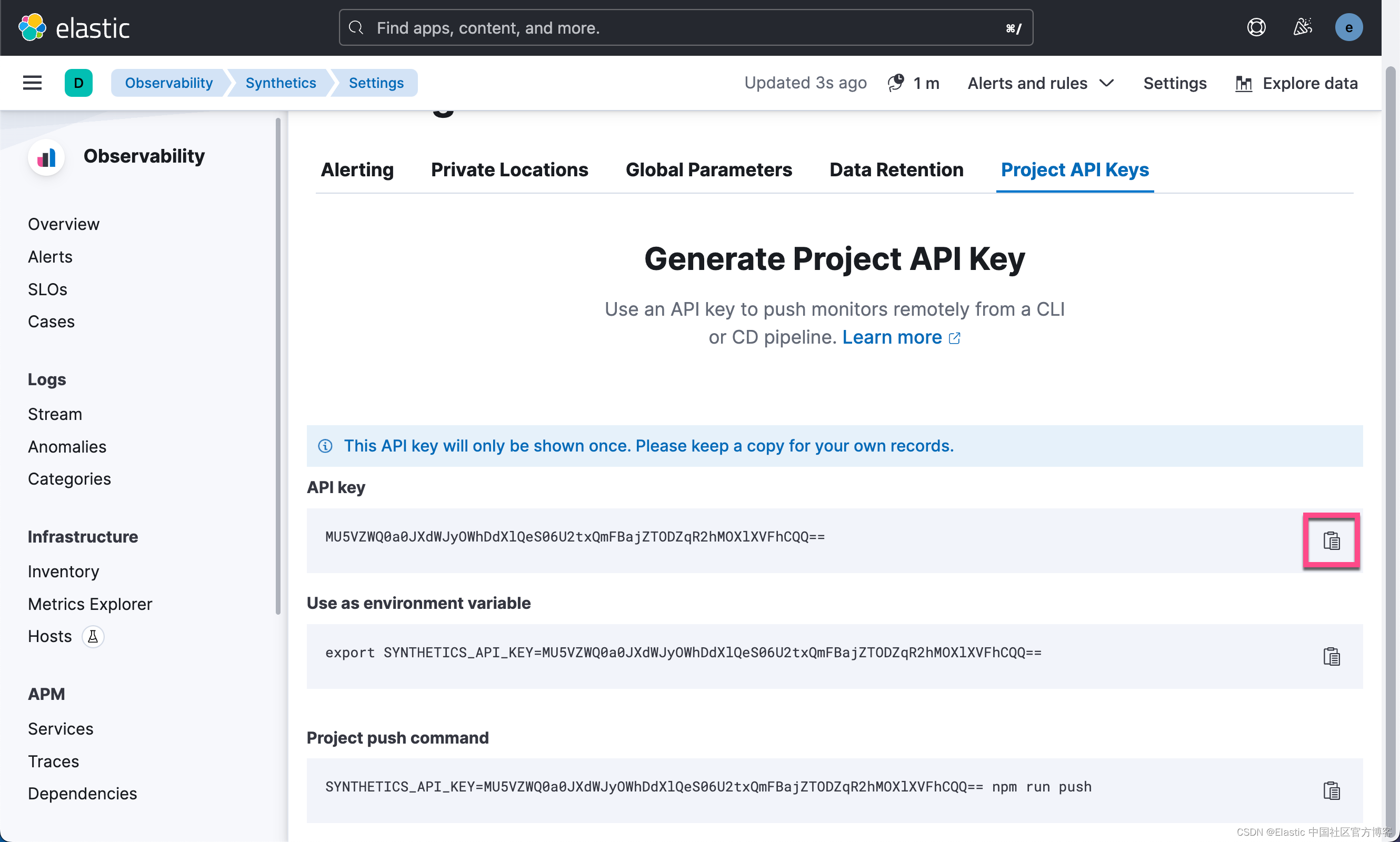Open the 1 m refresh interval picker
Image resolution: width=1400 pixels, height=842 pixels.
click(914, 83)
